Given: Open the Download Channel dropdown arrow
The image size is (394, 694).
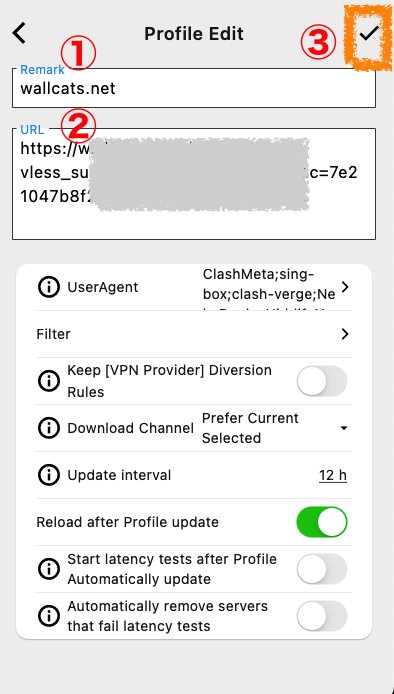Looking at the screenshot, I should tap(344, 428).
